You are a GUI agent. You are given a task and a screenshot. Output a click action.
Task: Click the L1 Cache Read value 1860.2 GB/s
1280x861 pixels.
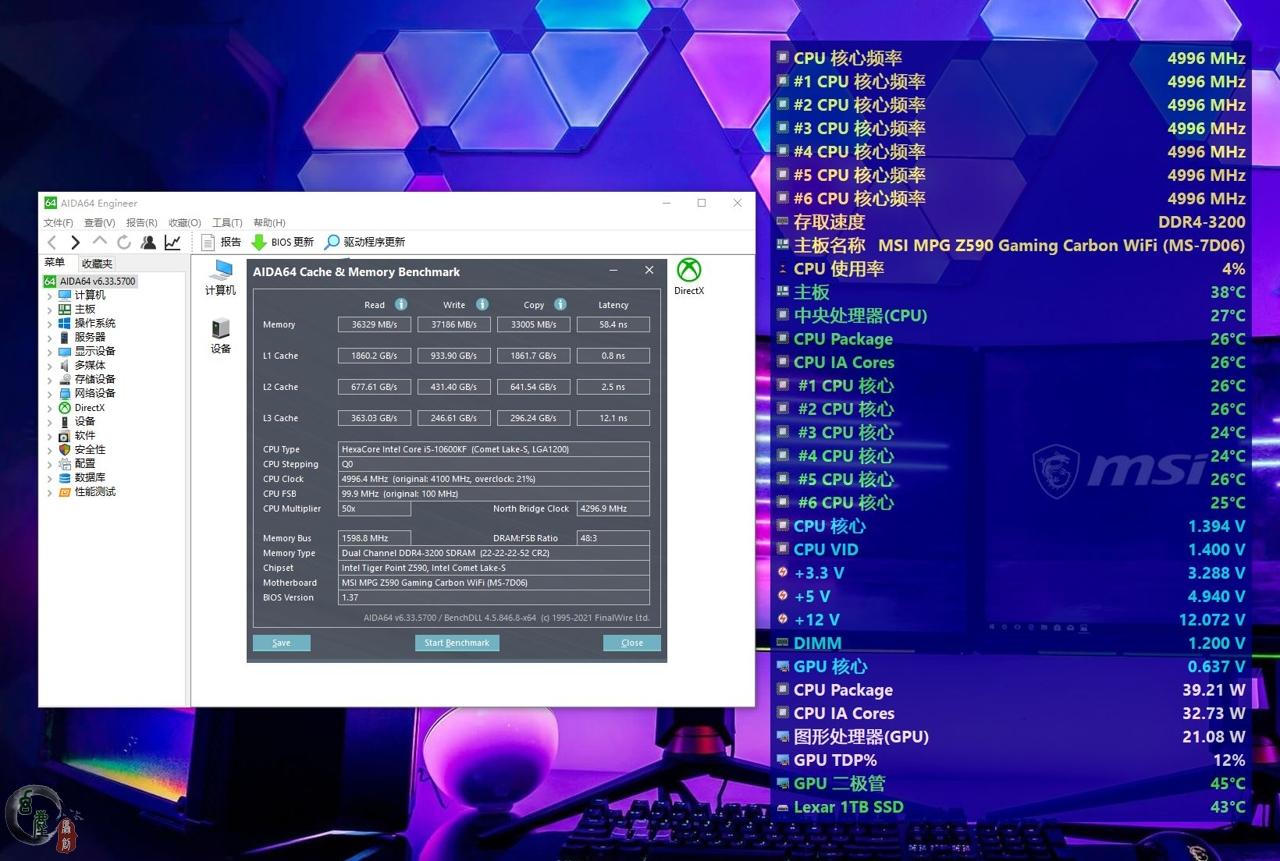pos(375,355)
